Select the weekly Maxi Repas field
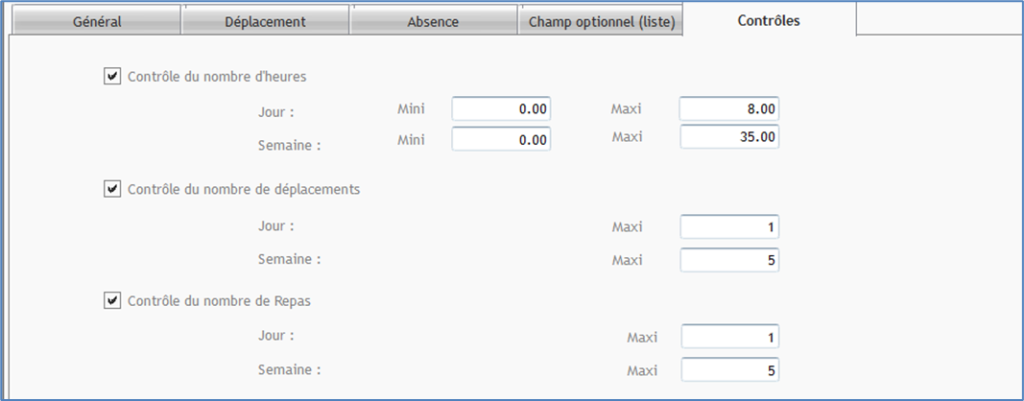 pyautogui.click(x=729, y=371)
